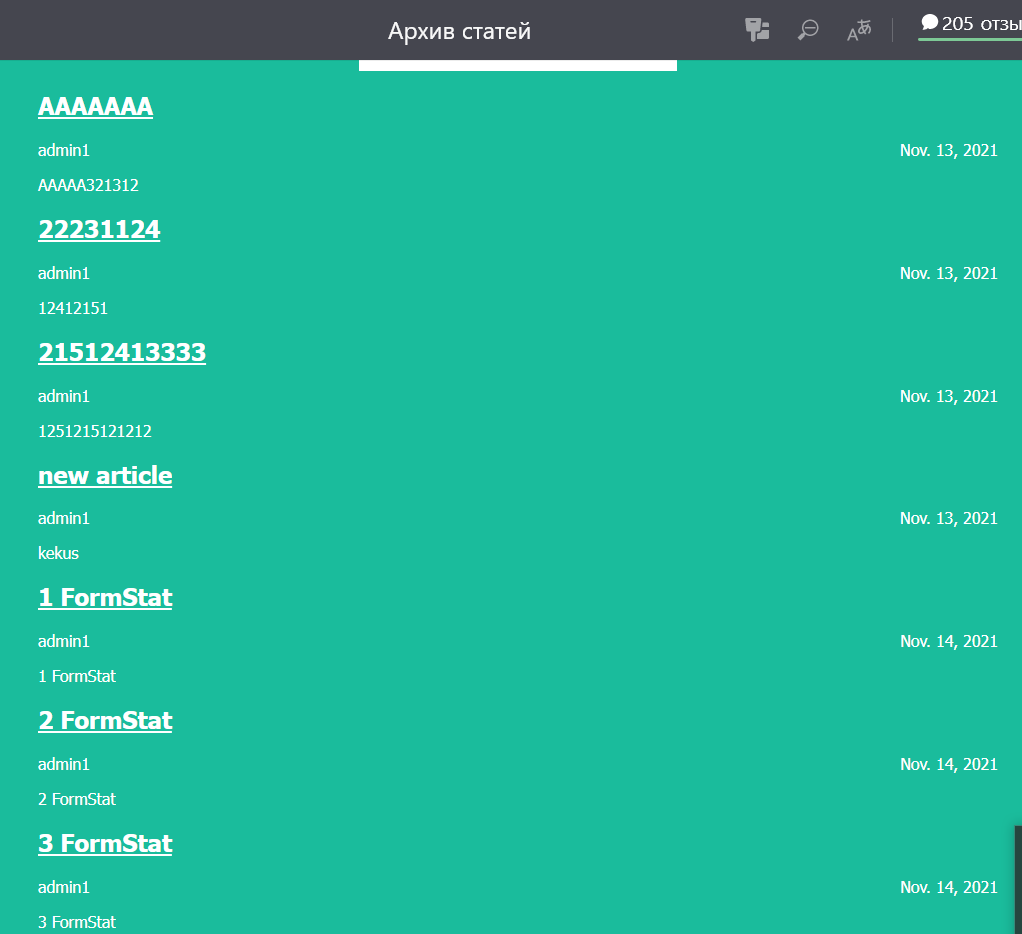Viewport: 1022px width, 934px height.
Task: Open the AAAAAAA article link
Action: tap(95, 106)
